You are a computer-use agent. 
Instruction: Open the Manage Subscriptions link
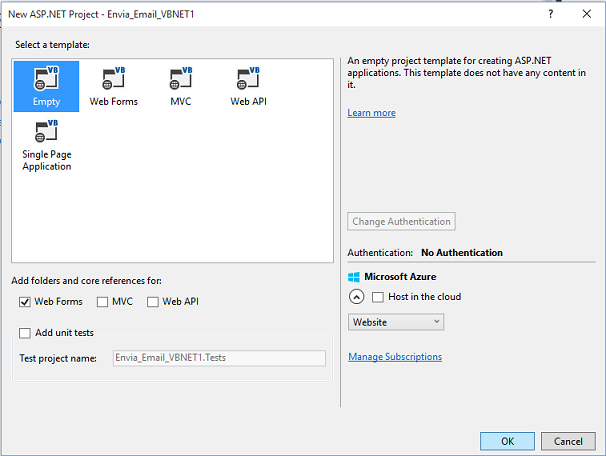pos(395,357)
